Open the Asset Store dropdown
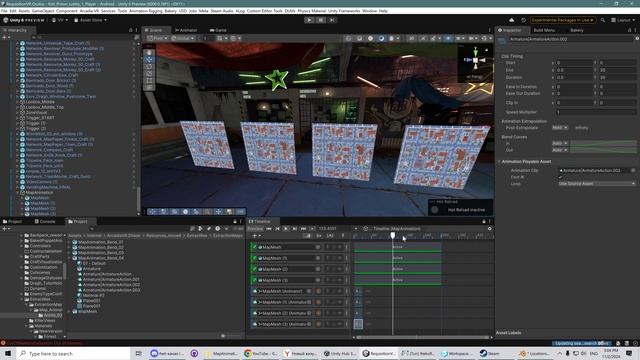Viewport: 640px width, 360px height. pyautogui.click(x=90, y=20)
